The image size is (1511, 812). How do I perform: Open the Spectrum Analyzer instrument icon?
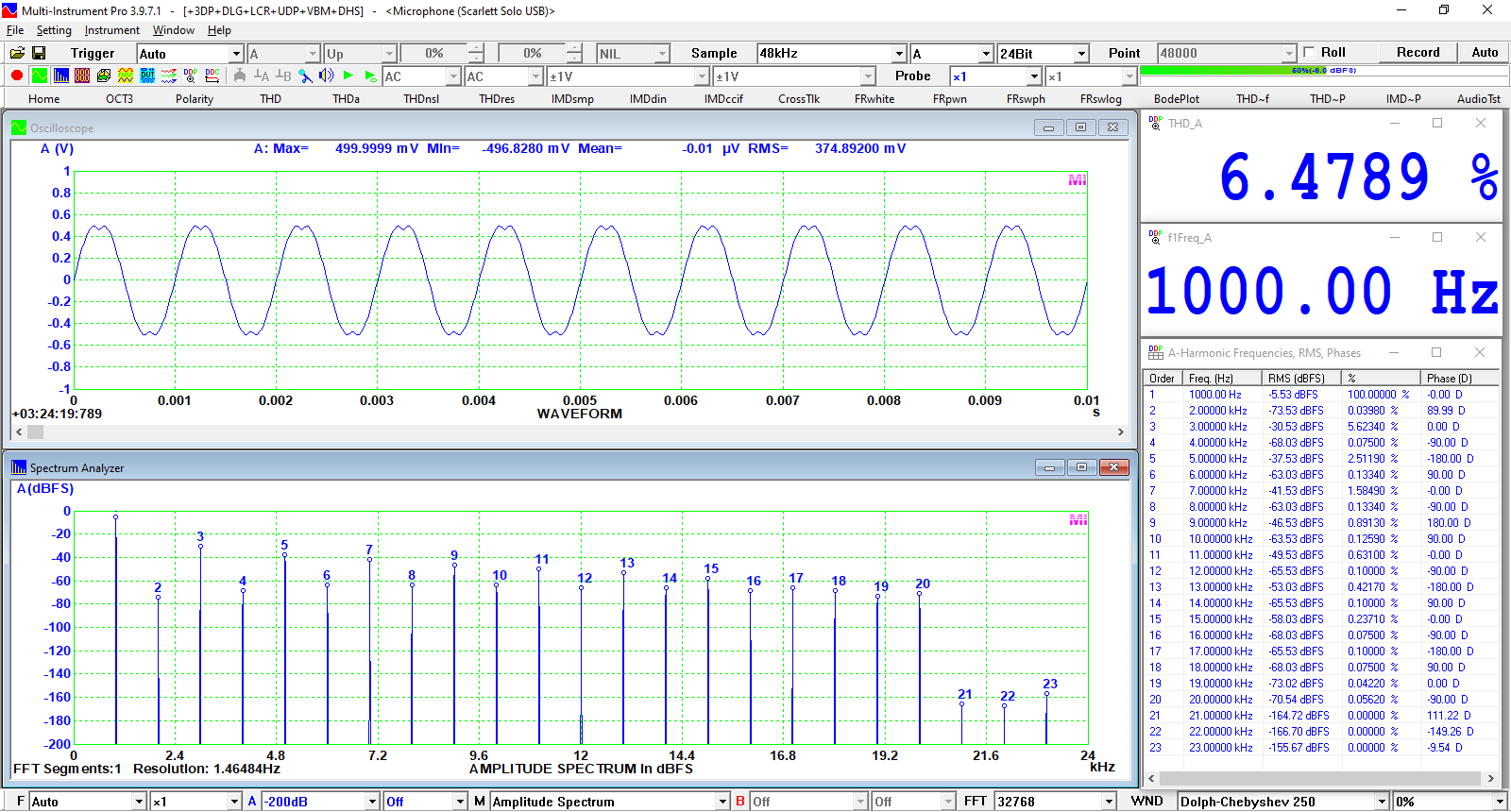pyautogui.click(x=60, y=76)
